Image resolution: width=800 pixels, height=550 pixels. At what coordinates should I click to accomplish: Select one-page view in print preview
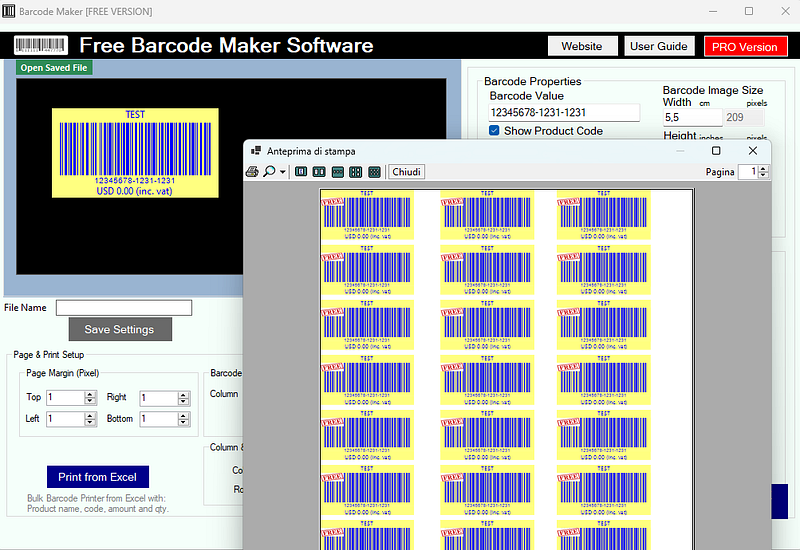[301, 172]
